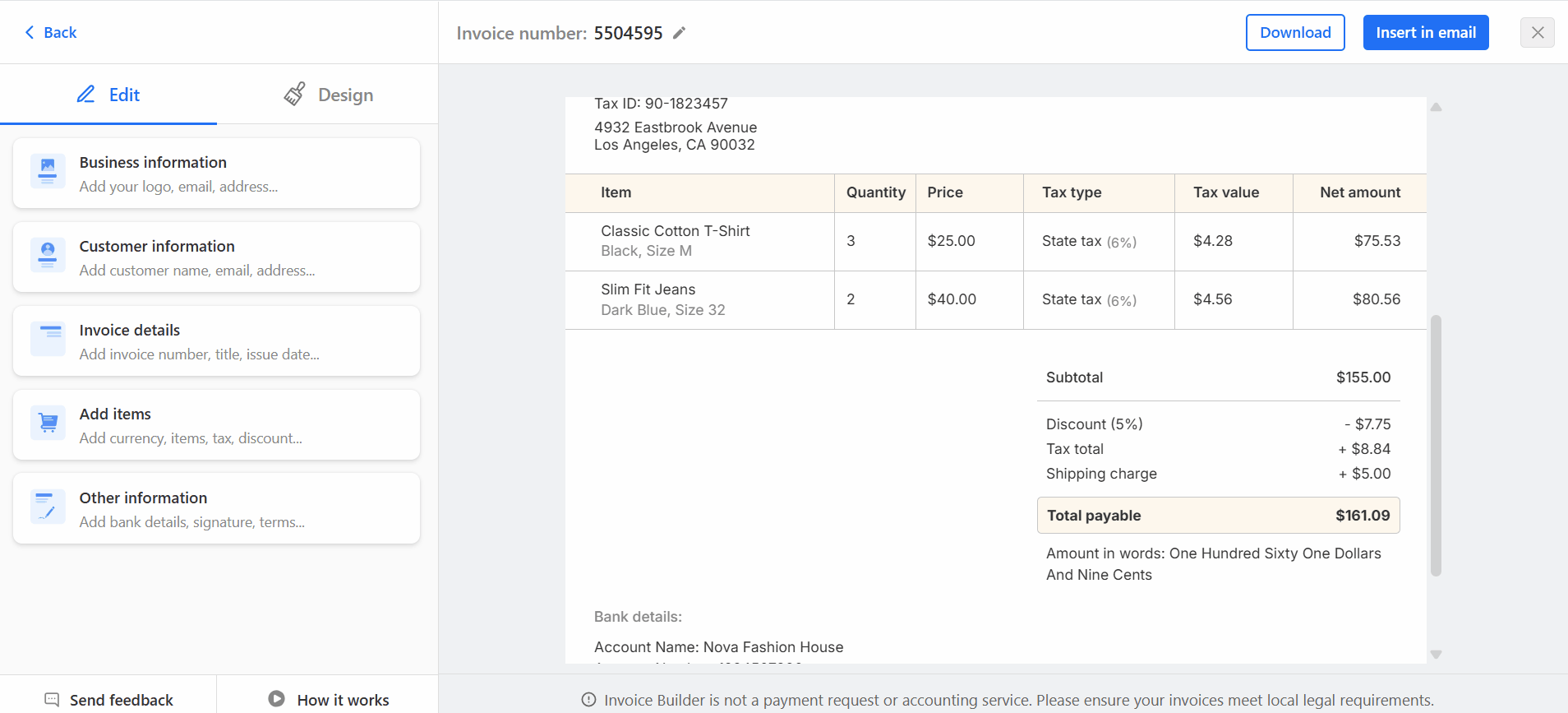The image size is (1568, 713).
Task: Open the Customer information section
Action: point(216,257)
